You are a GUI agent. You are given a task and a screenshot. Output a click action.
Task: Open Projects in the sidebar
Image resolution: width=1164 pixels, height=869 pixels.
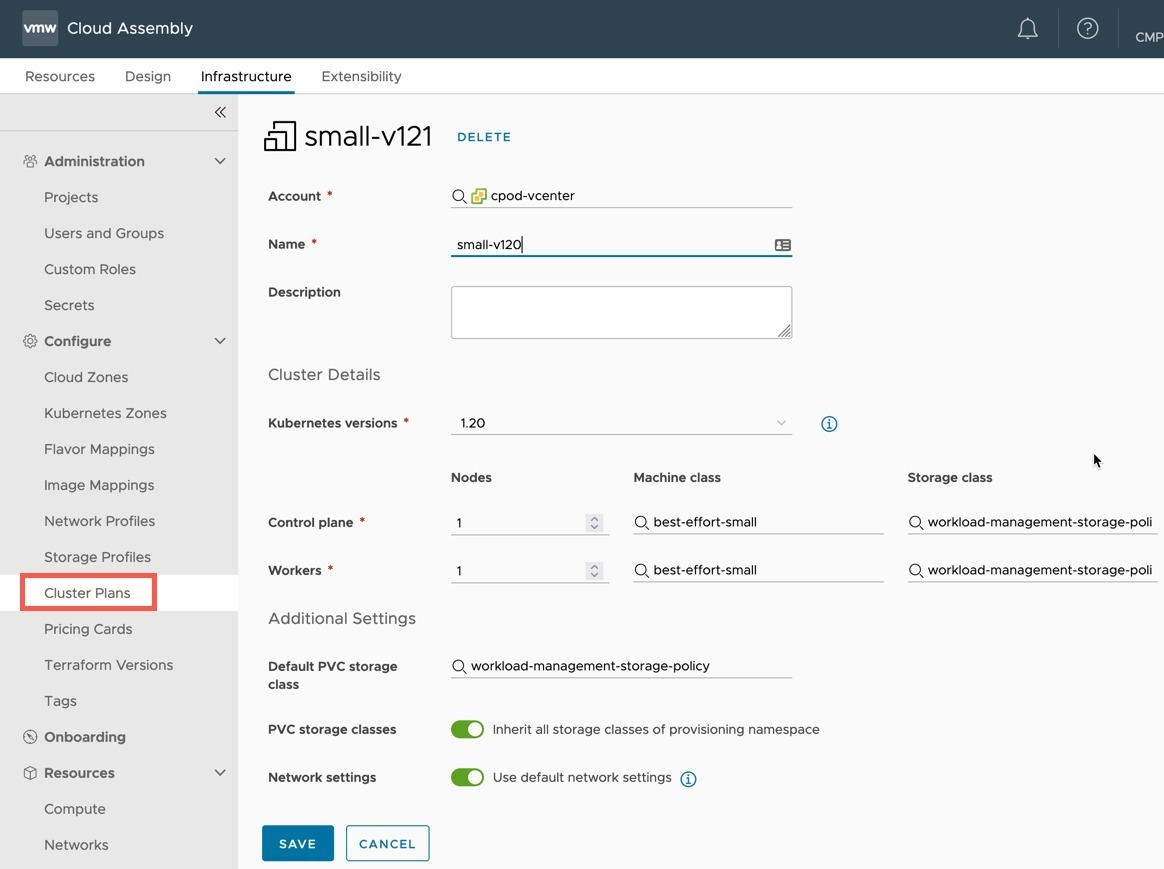click(x=71, y=197)
